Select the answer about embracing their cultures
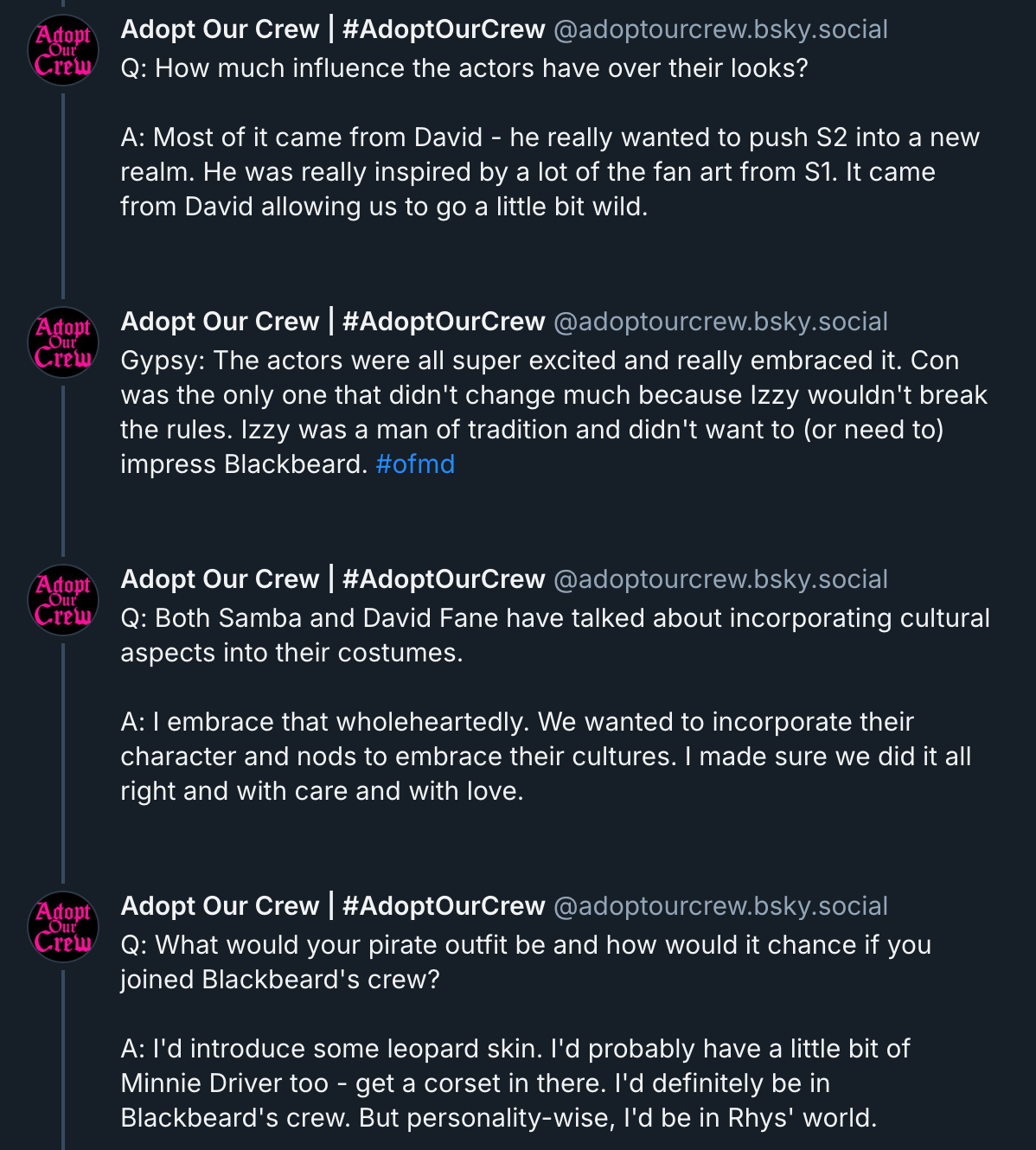Viewport: 1036px width, 1150px height. click(545, 757)
